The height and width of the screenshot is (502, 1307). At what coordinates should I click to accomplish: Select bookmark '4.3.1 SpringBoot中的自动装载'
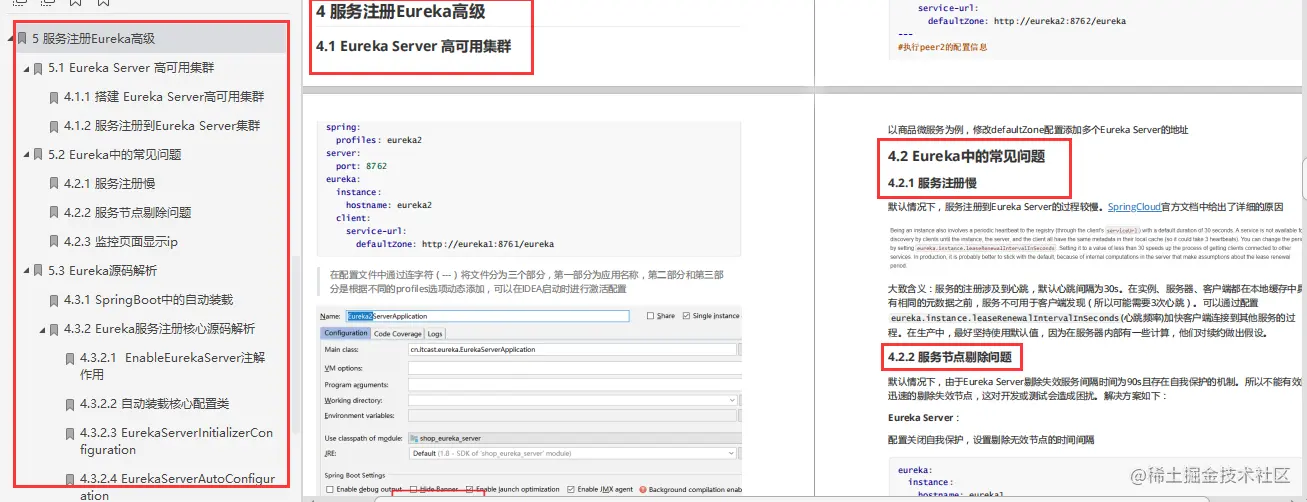[149, 300]
